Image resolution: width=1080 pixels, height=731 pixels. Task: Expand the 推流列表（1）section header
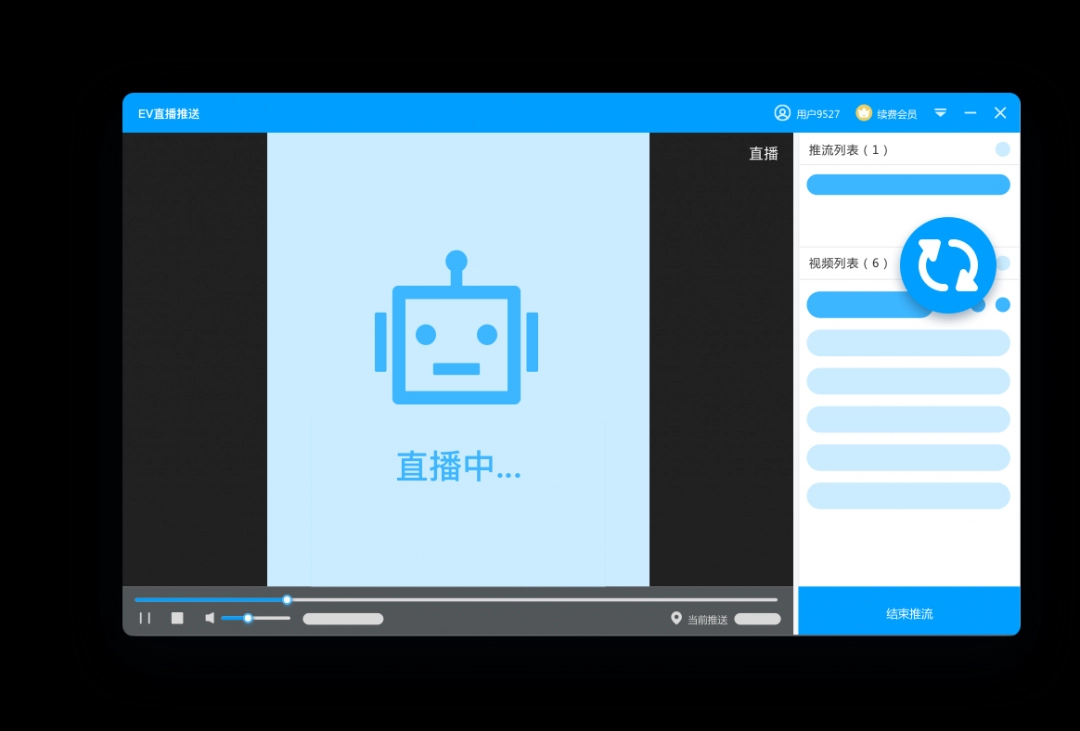[x=846, y=148]
